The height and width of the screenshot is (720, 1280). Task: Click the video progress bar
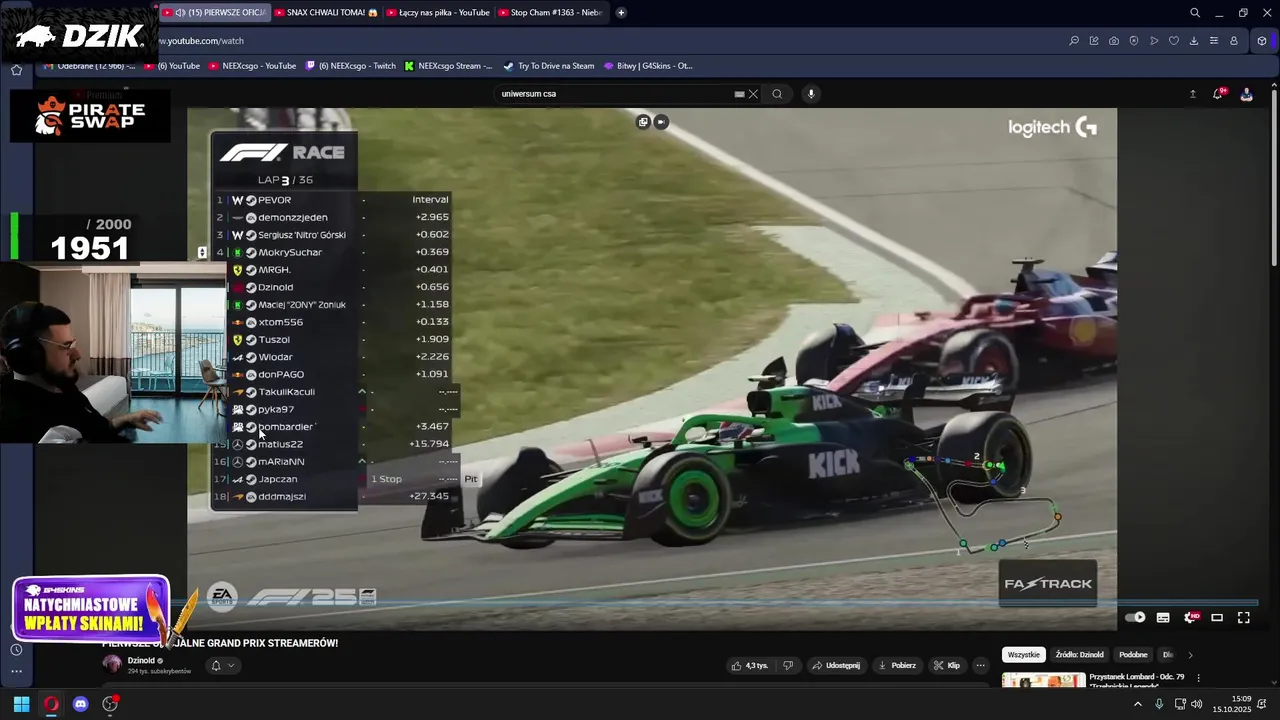pyautogui.click(x=720, y=603)
